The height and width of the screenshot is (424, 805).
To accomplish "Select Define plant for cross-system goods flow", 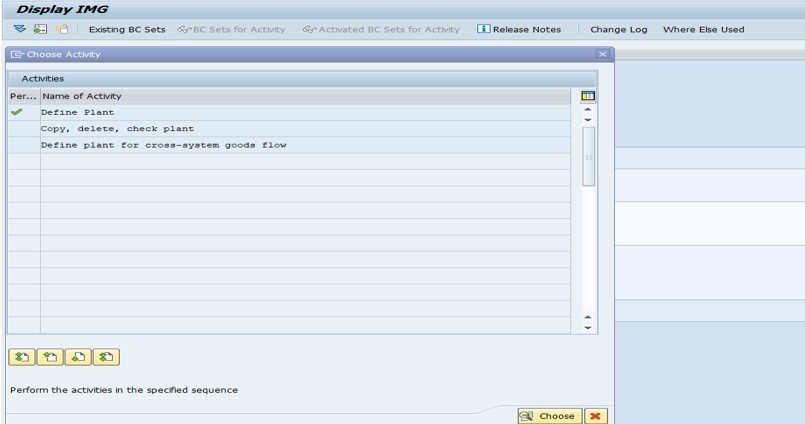I will (163, 144).
